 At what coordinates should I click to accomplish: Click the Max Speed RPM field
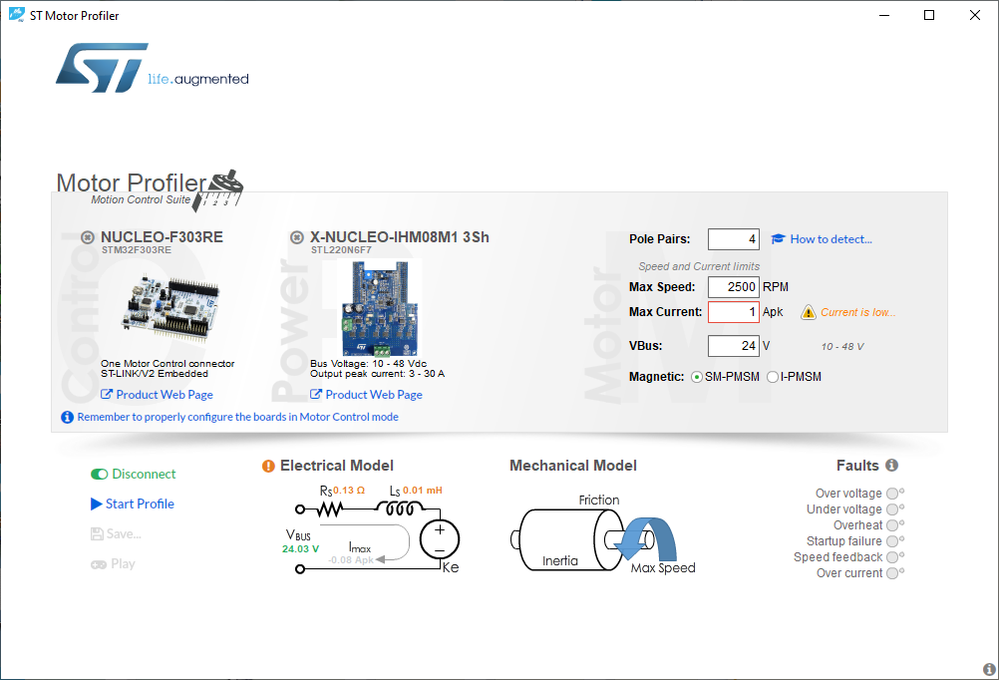733,287
